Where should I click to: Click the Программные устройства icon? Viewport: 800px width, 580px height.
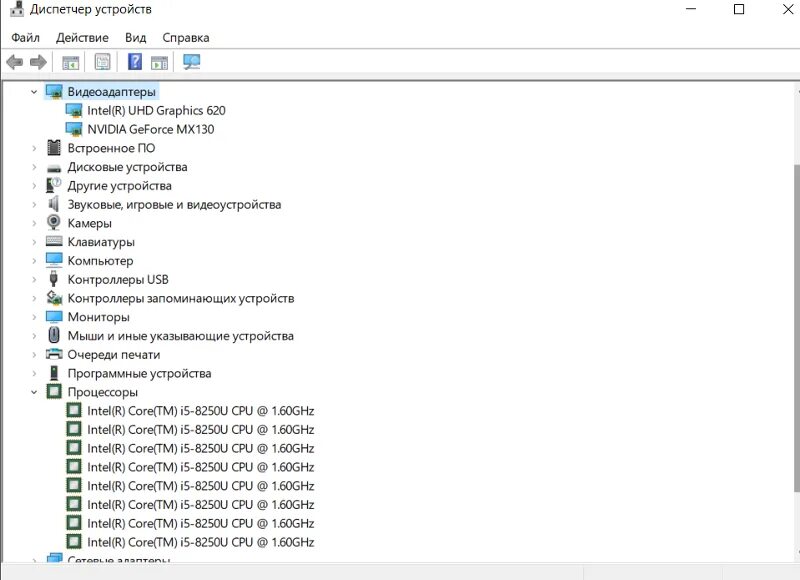point(54,373)
